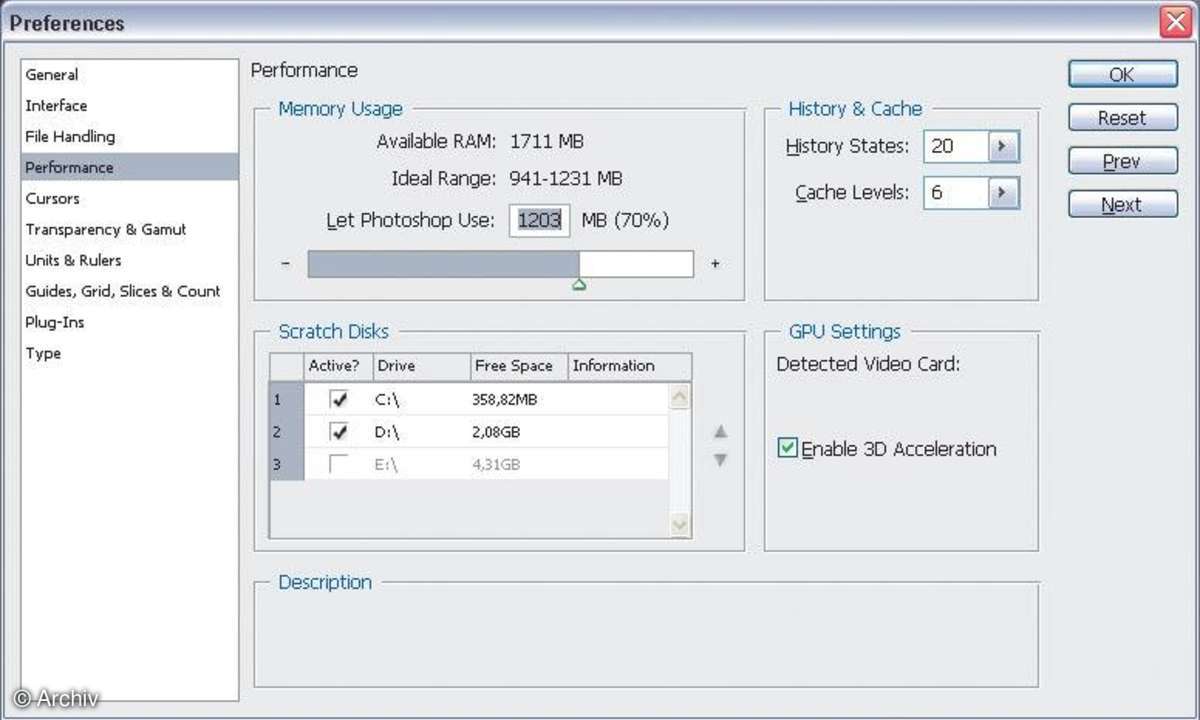Click the Detected Video Card label
The image size is (1200, 720).
pyautogui.click(x=868, y=365)
